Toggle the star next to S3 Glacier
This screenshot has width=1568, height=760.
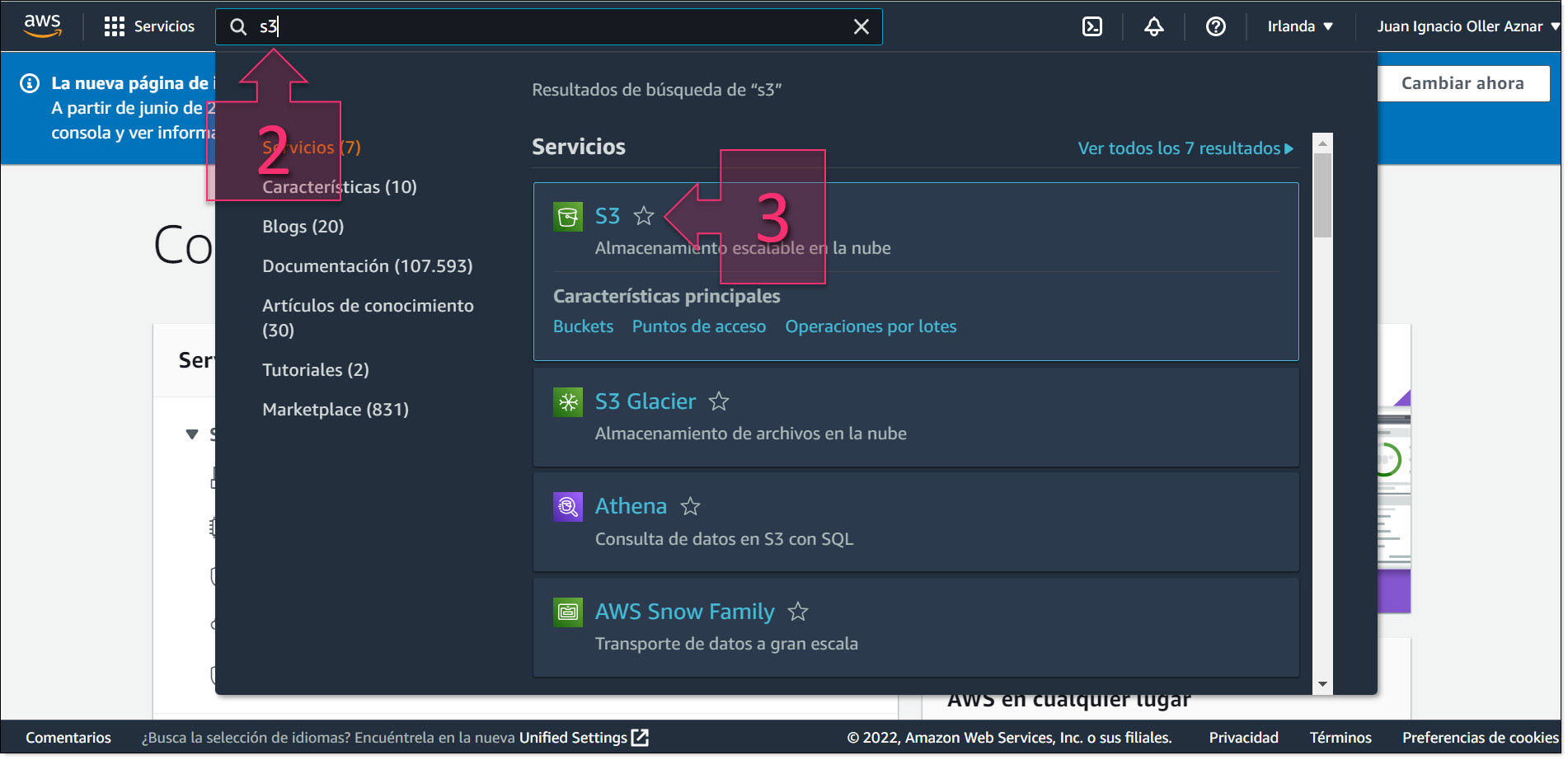(718, 401)
